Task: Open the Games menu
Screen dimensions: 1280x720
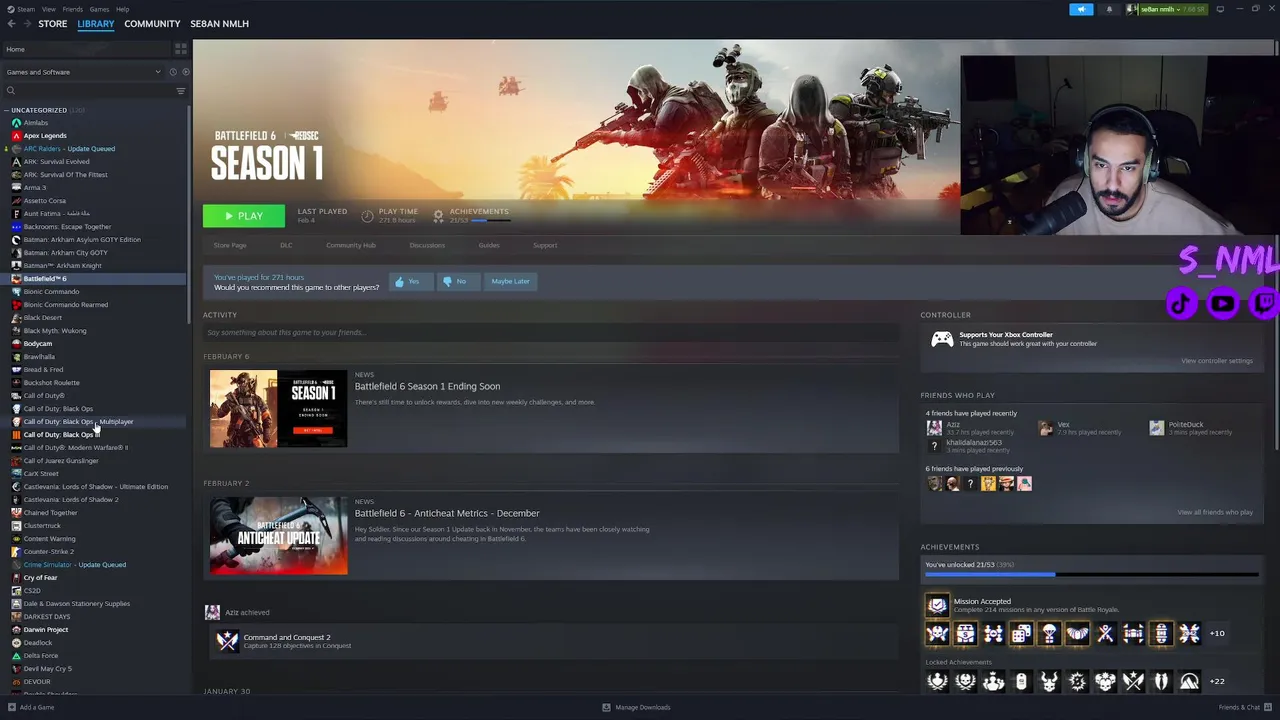Action: click(99, 9)
